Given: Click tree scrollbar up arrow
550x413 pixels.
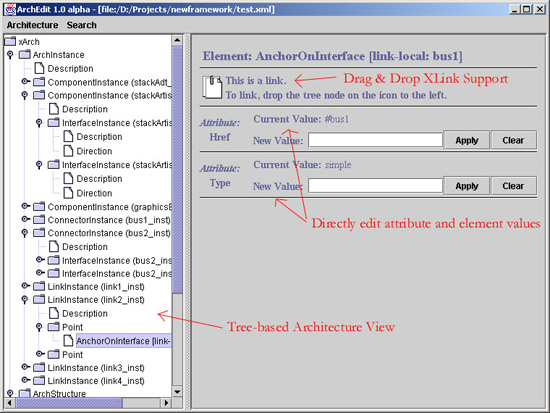Looking at the screenshot, I should [x=177, y=40].
